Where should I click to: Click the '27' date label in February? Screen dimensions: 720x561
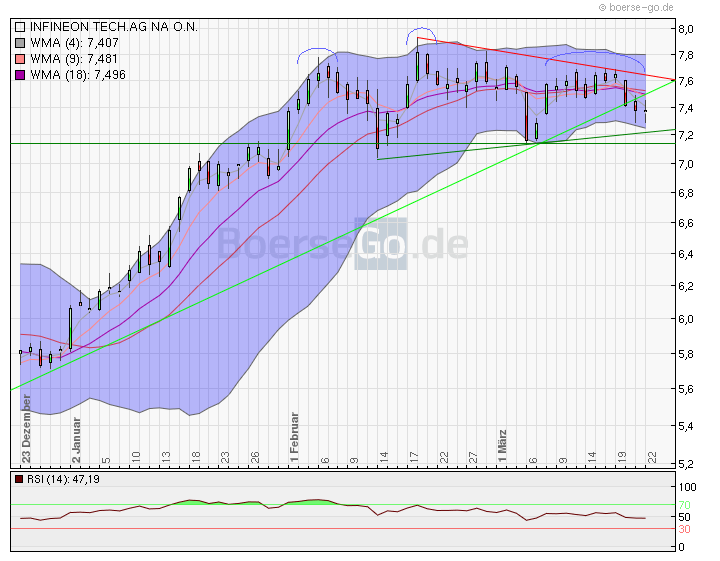(473, 457)
